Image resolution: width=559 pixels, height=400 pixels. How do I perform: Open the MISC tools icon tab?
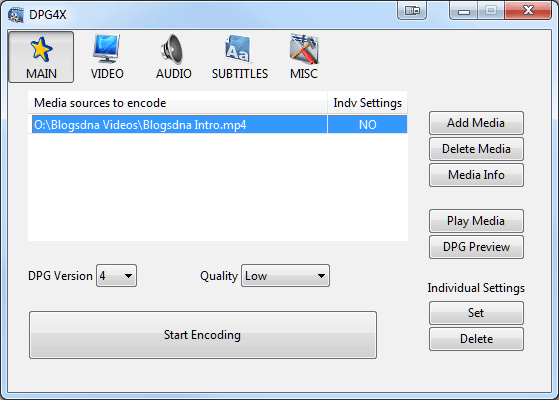[304, 57]
